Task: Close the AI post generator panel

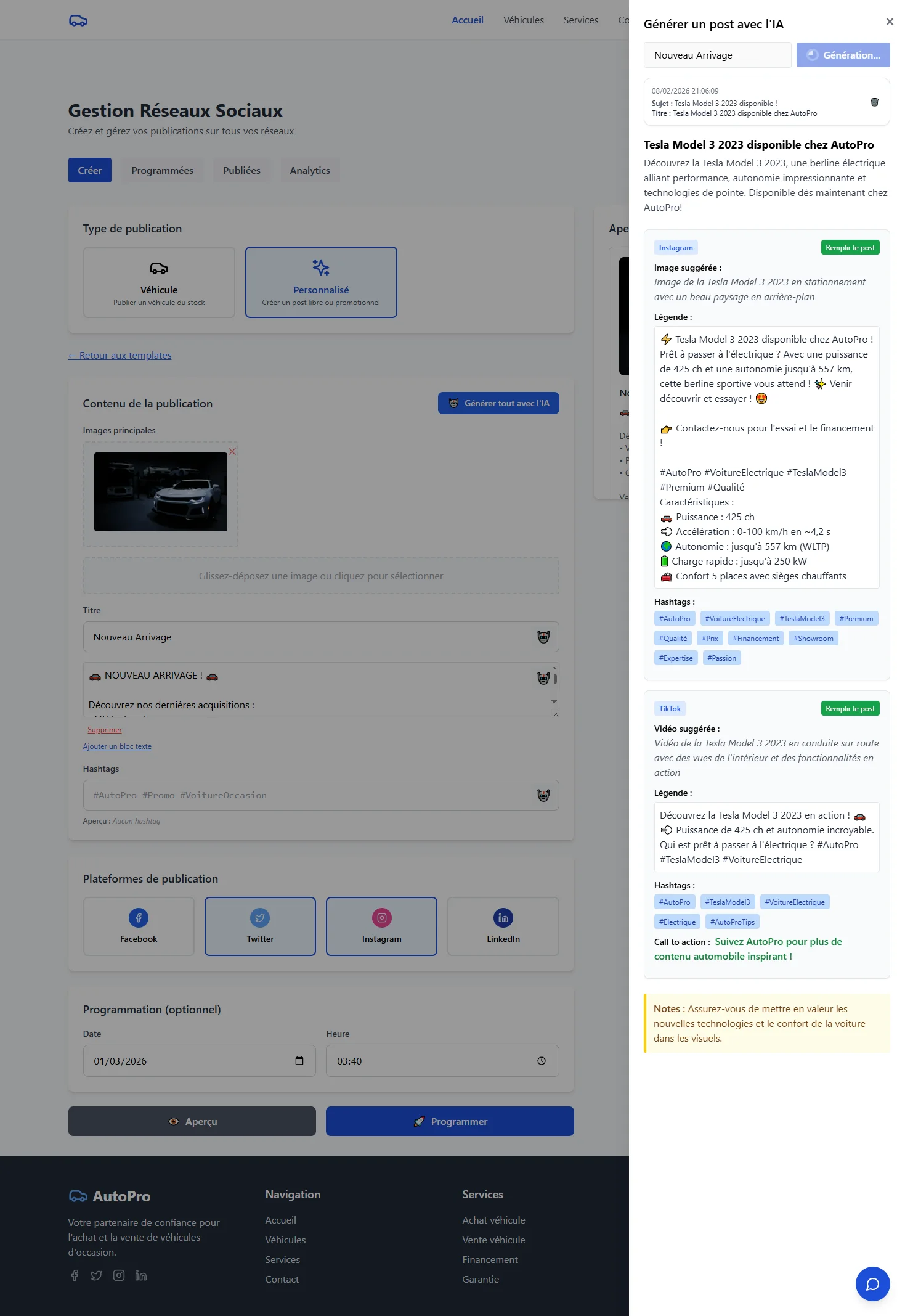Action: coord(890,22)
